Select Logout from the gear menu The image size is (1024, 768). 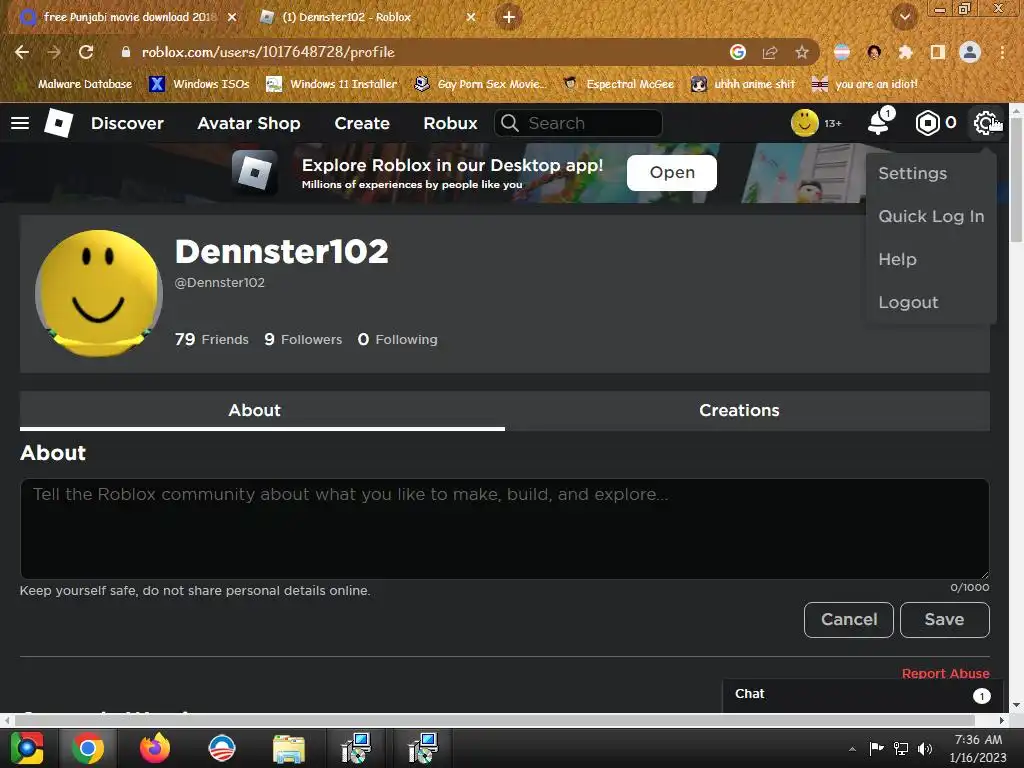(x=908, y=302)
